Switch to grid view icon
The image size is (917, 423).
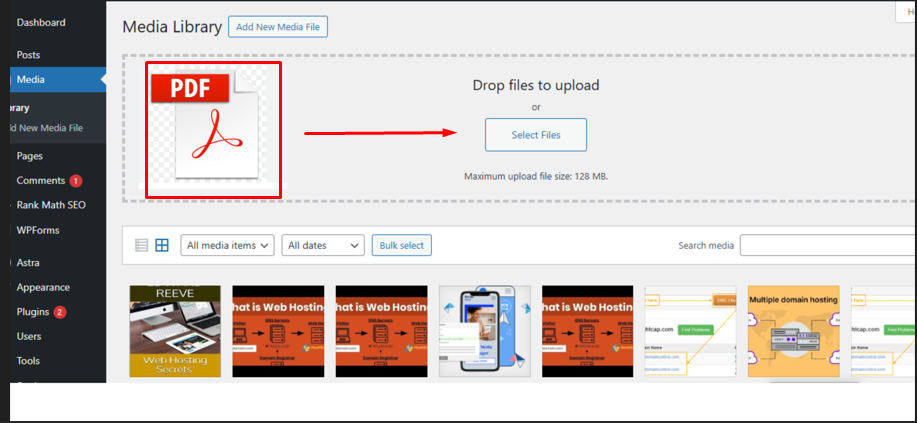(x=162, y=245)
